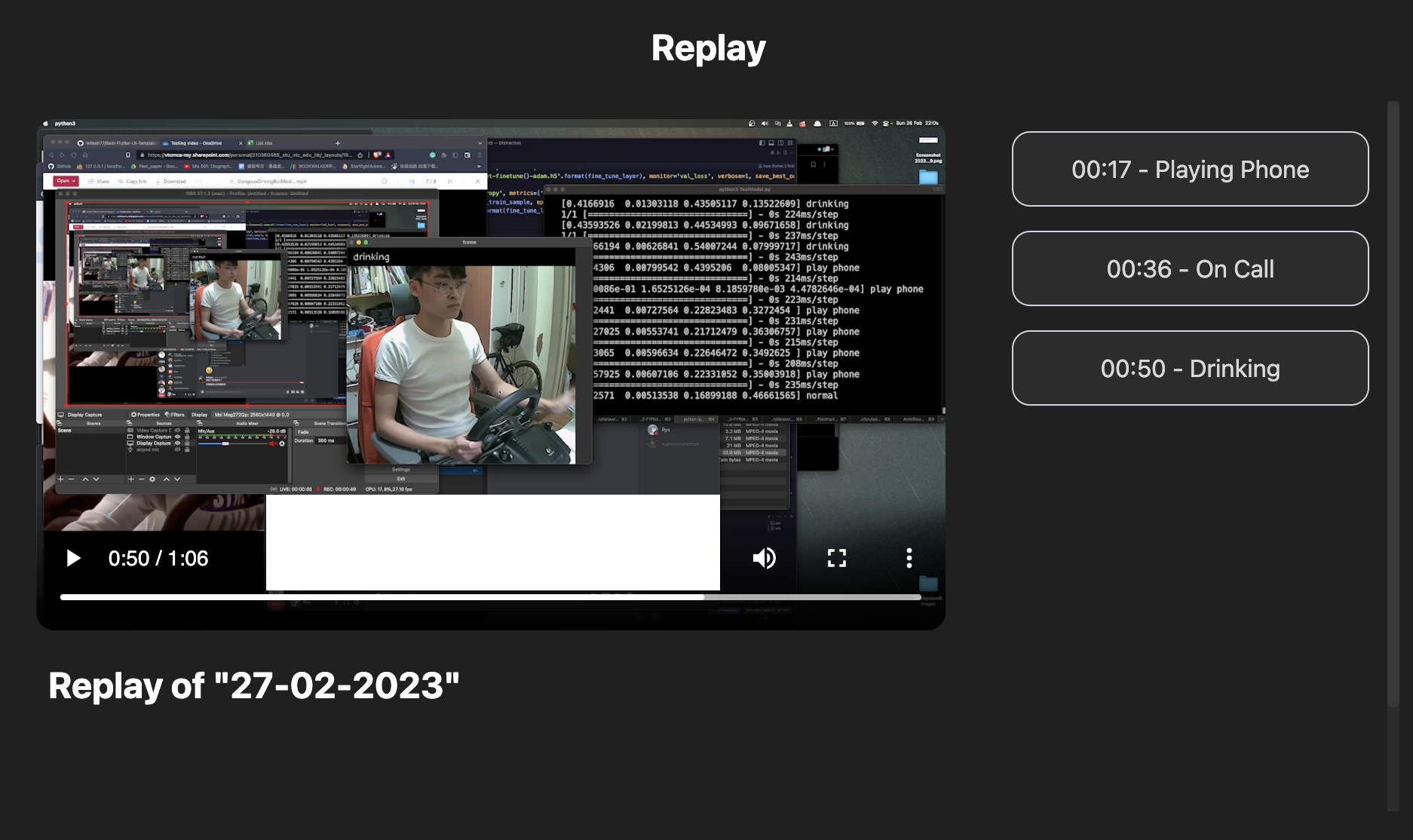
Task: Open the three-dot menu on the video player
Action: point(909,558)
